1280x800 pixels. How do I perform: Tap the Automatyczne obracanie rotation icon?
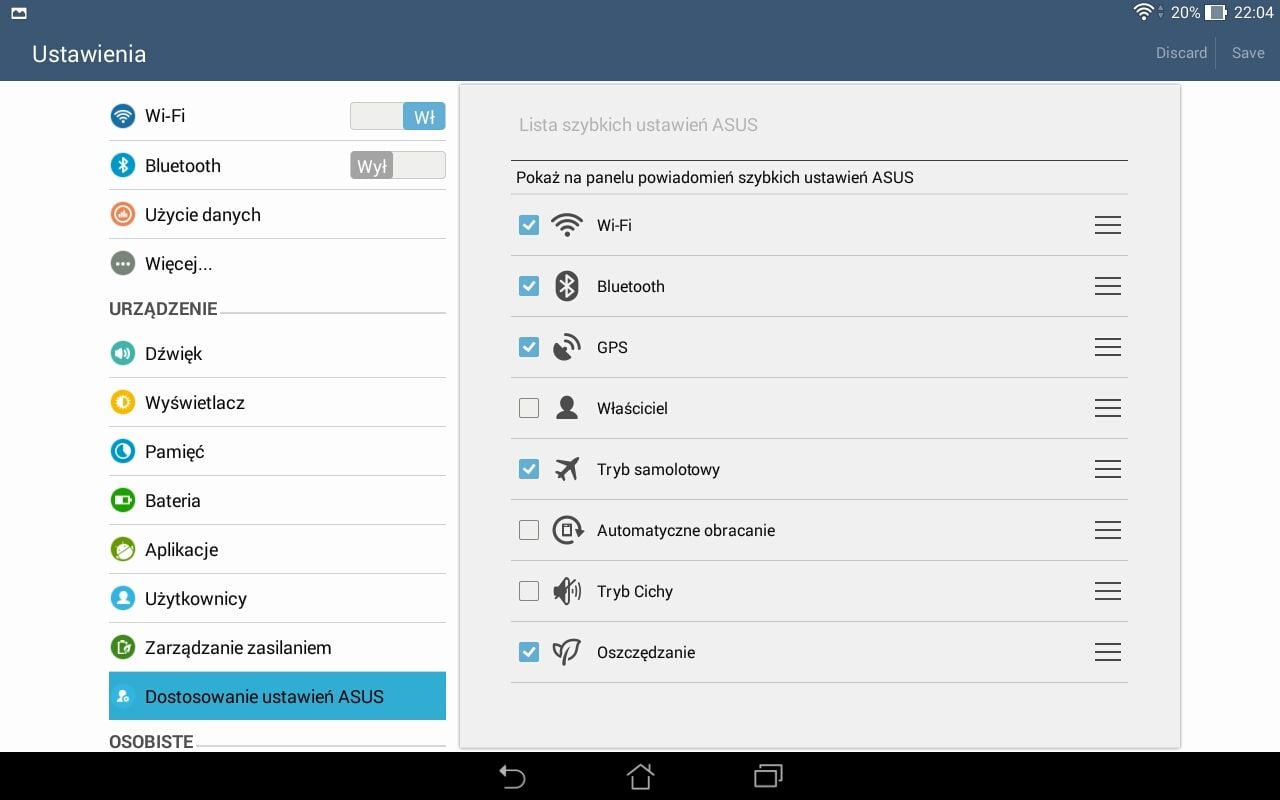pos(568,530)
